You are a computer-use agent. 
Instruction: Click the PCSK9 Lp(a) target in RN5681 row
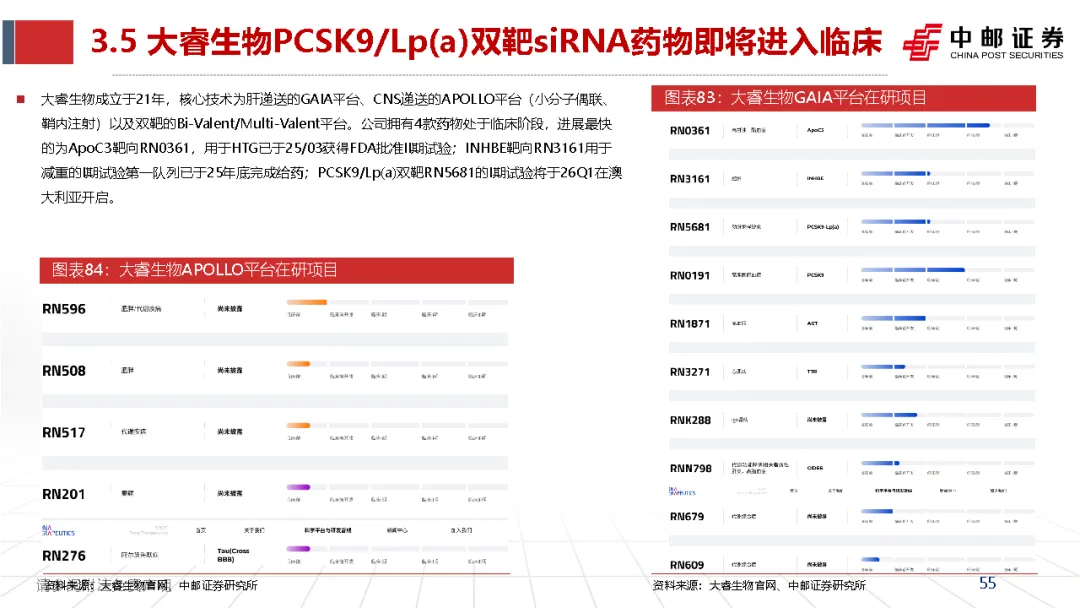pyautogui.click(x=823, y=227)
